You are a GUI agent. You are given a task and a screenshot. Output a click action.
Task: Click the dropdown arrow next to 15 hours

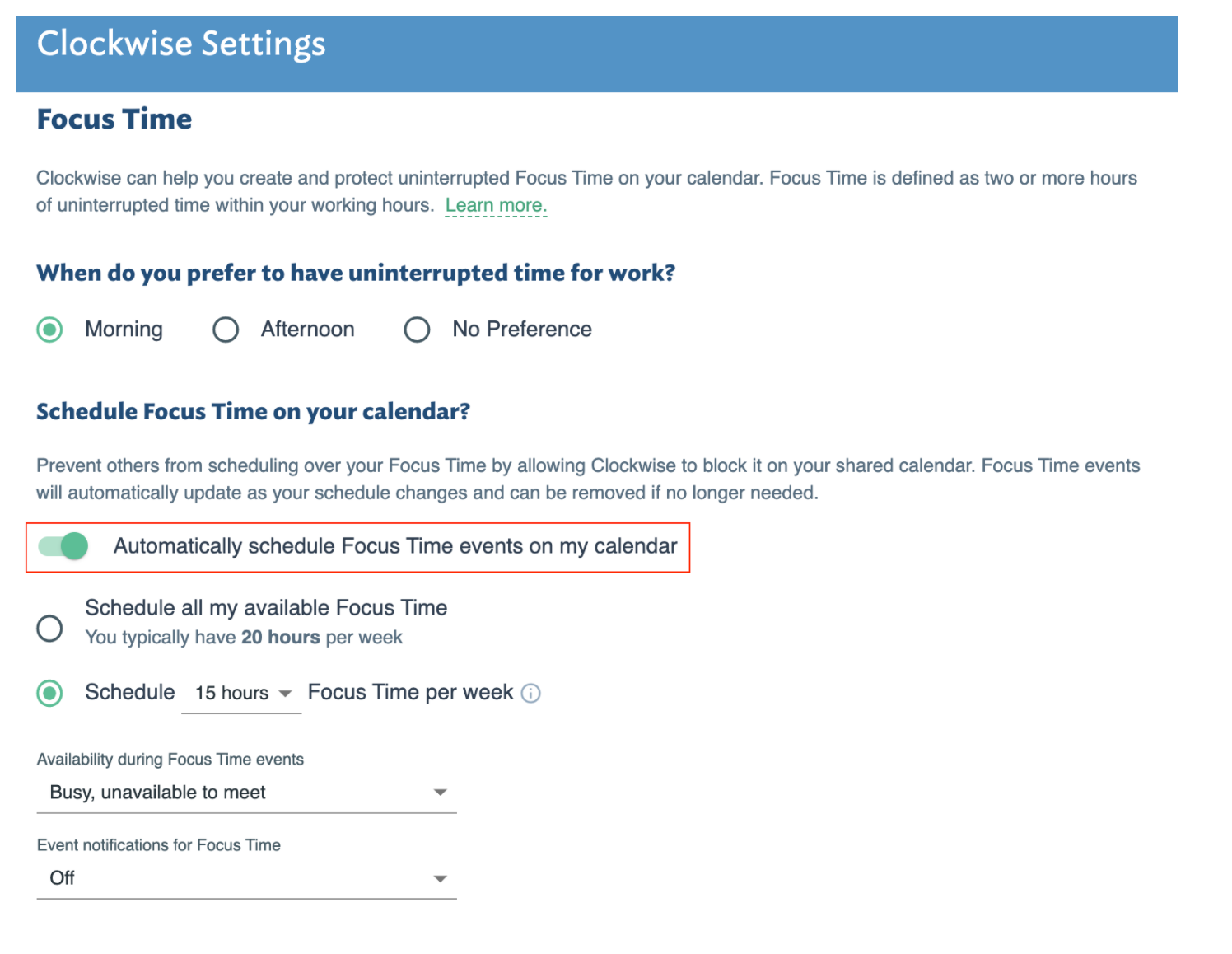[x=285, y=694]
